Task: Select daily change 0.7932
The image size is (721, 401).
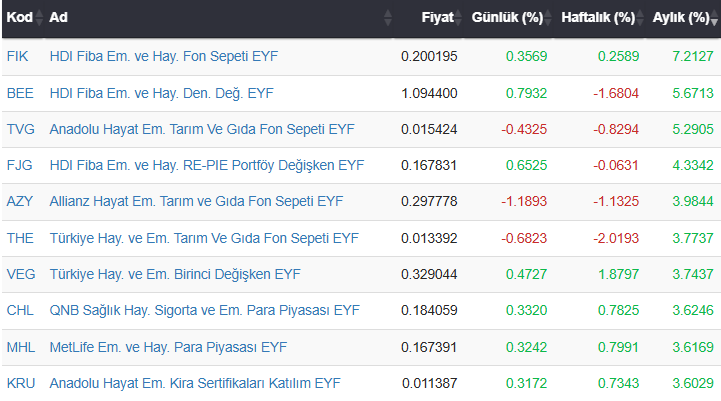Action: pyautogui.click(x=526, y=93)
